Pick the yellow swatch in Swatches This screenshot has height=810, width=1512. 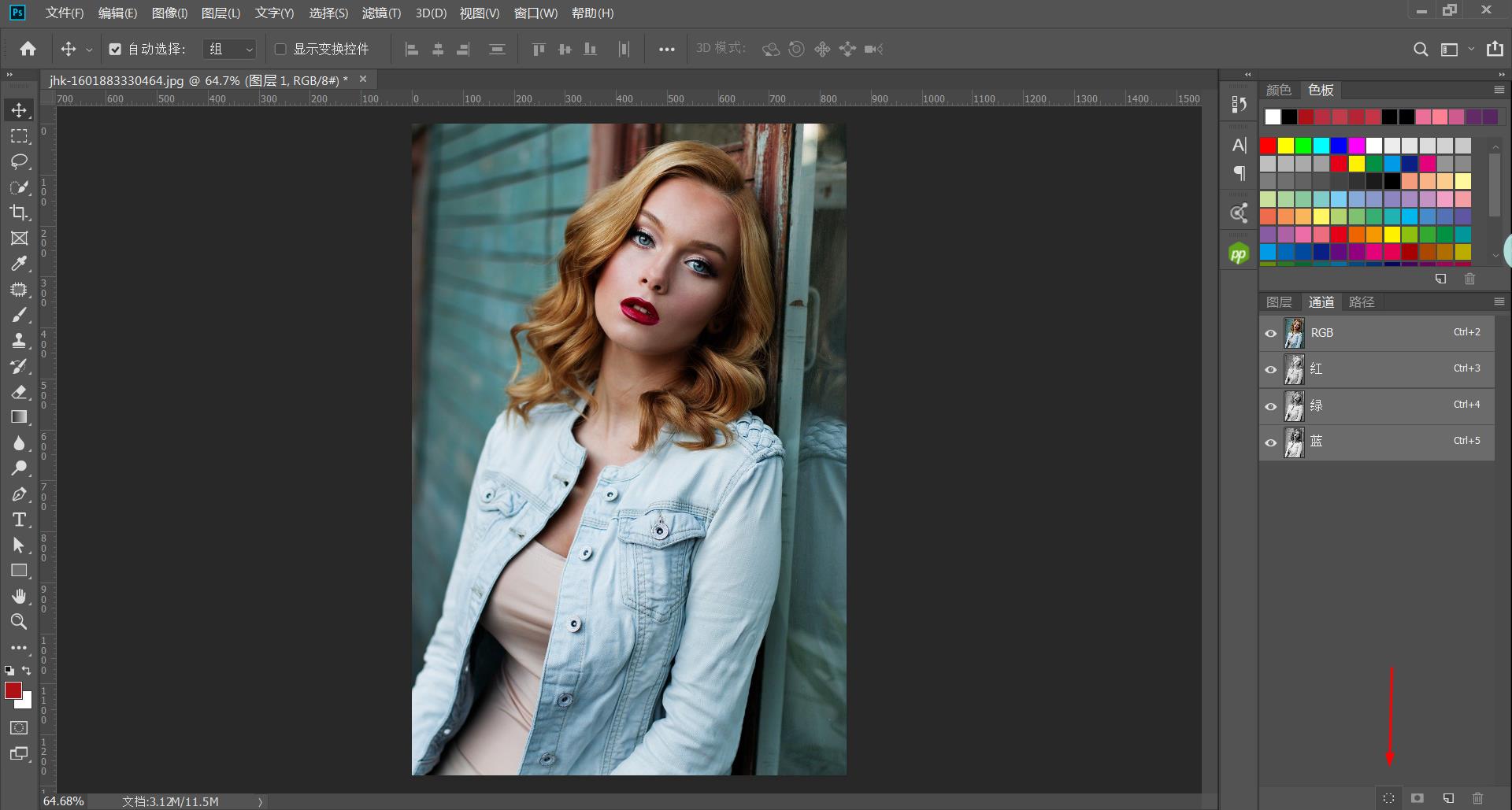point(1286,146)
